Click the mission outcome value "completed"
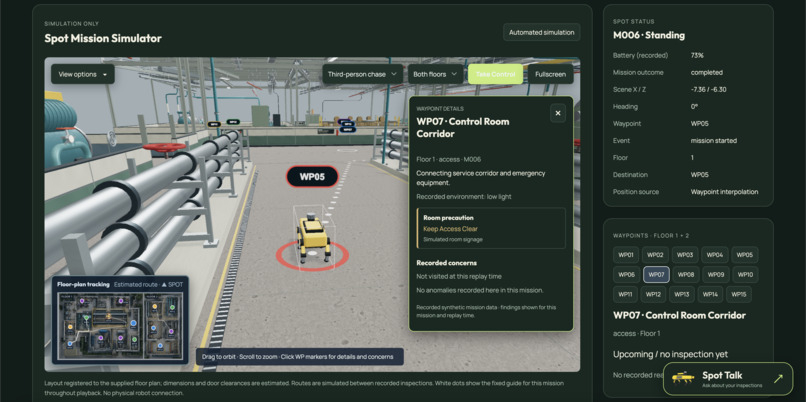This screenshot has height=402, width=806. tap(706, 72)
